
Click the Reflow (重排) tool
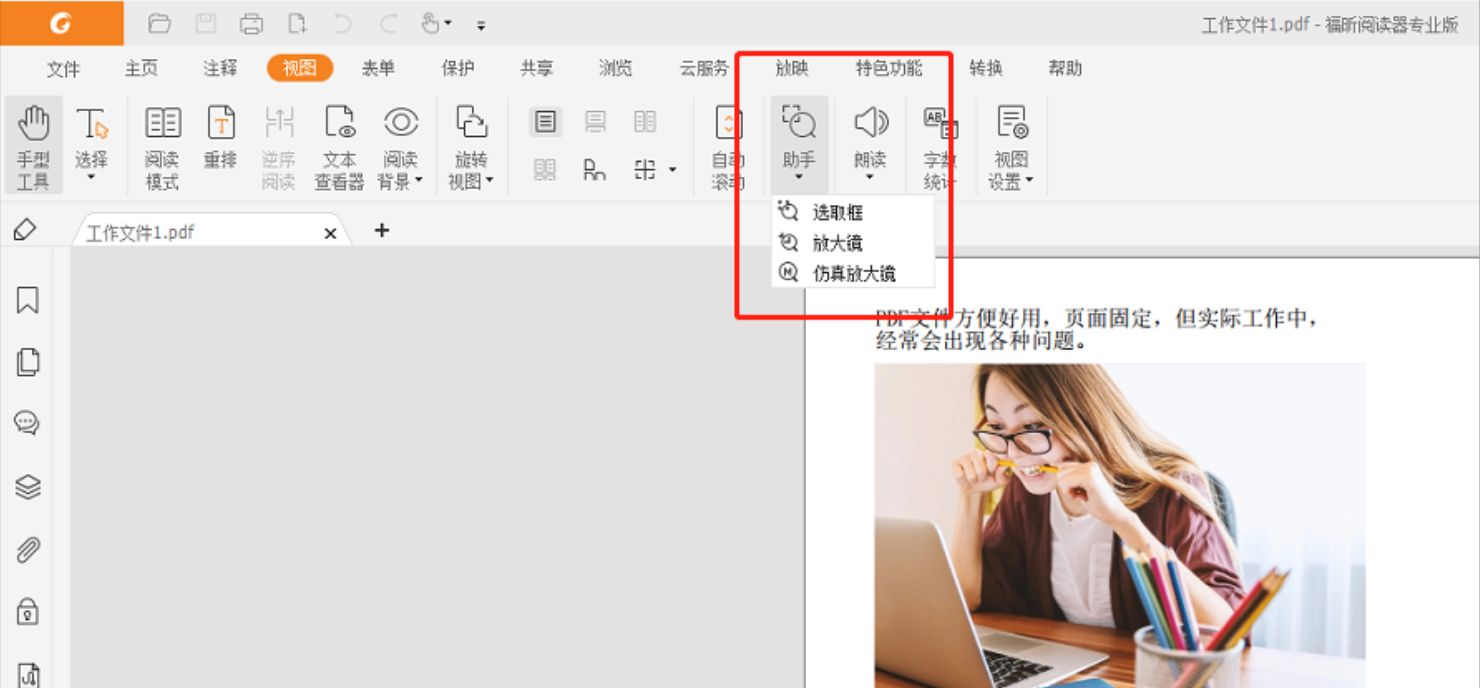(x=219, y=140)
